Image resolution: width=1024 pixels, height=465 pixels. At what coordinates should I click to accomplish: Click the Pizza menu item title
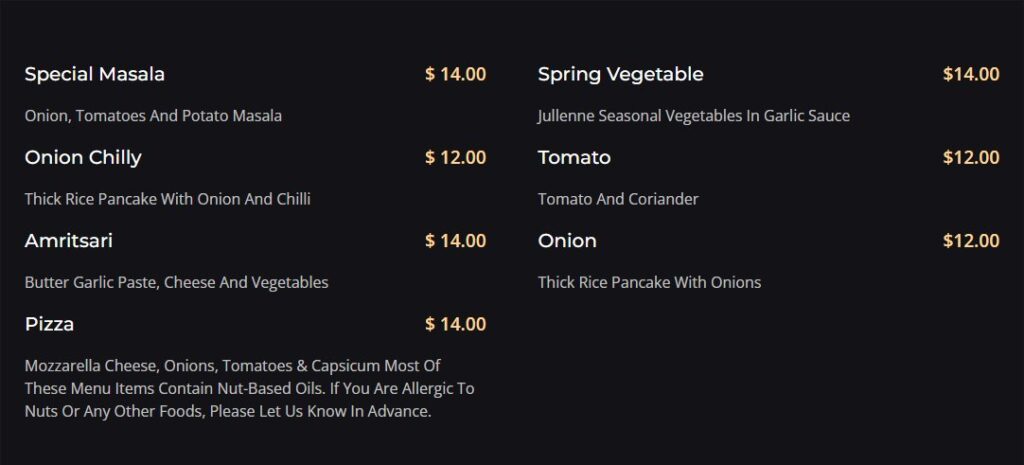(x=49, y=324)
